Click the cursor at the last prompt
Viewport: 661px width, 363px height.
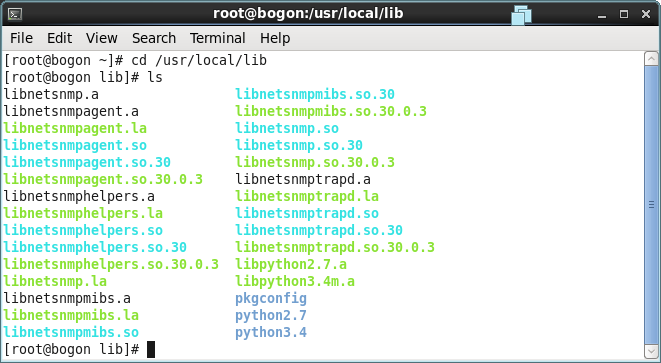[151, 350]
